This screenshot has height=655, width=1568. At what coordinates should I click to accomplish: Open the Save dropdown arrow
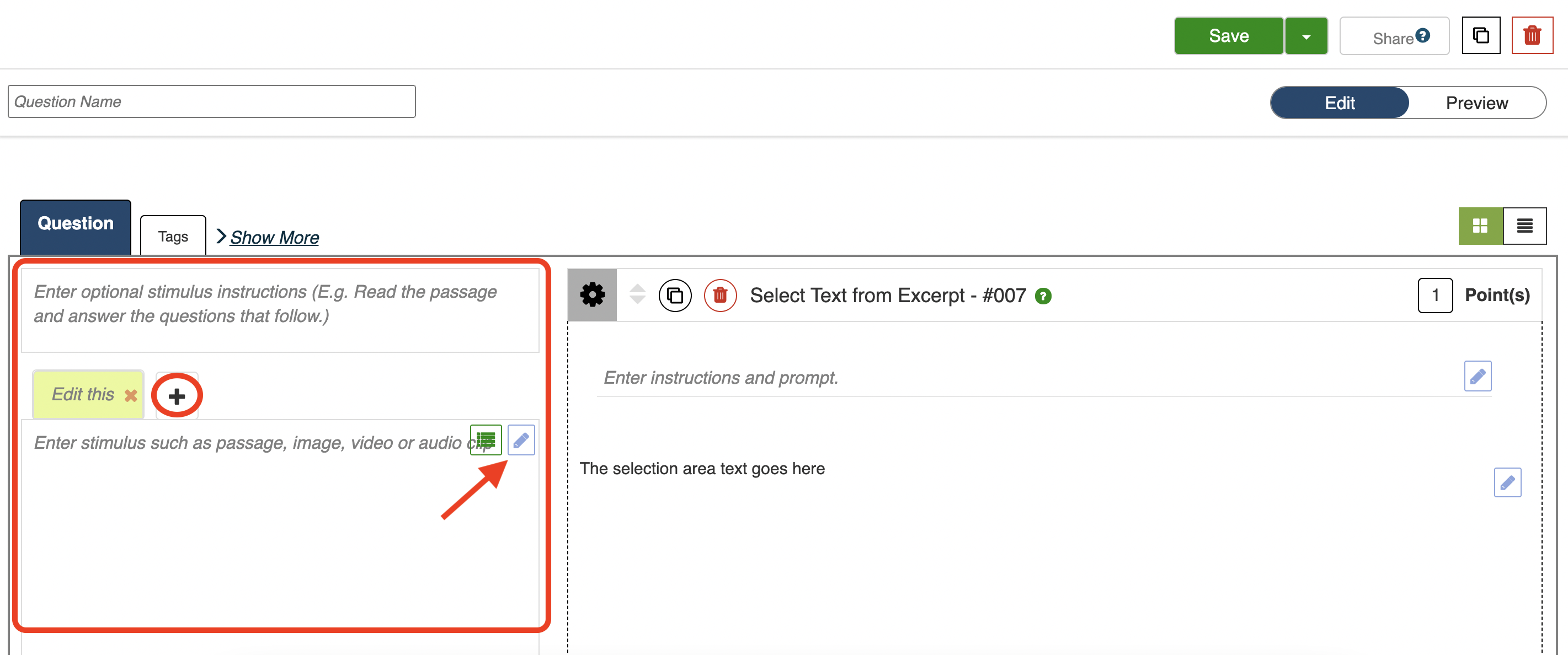[x=1305, y=36]
